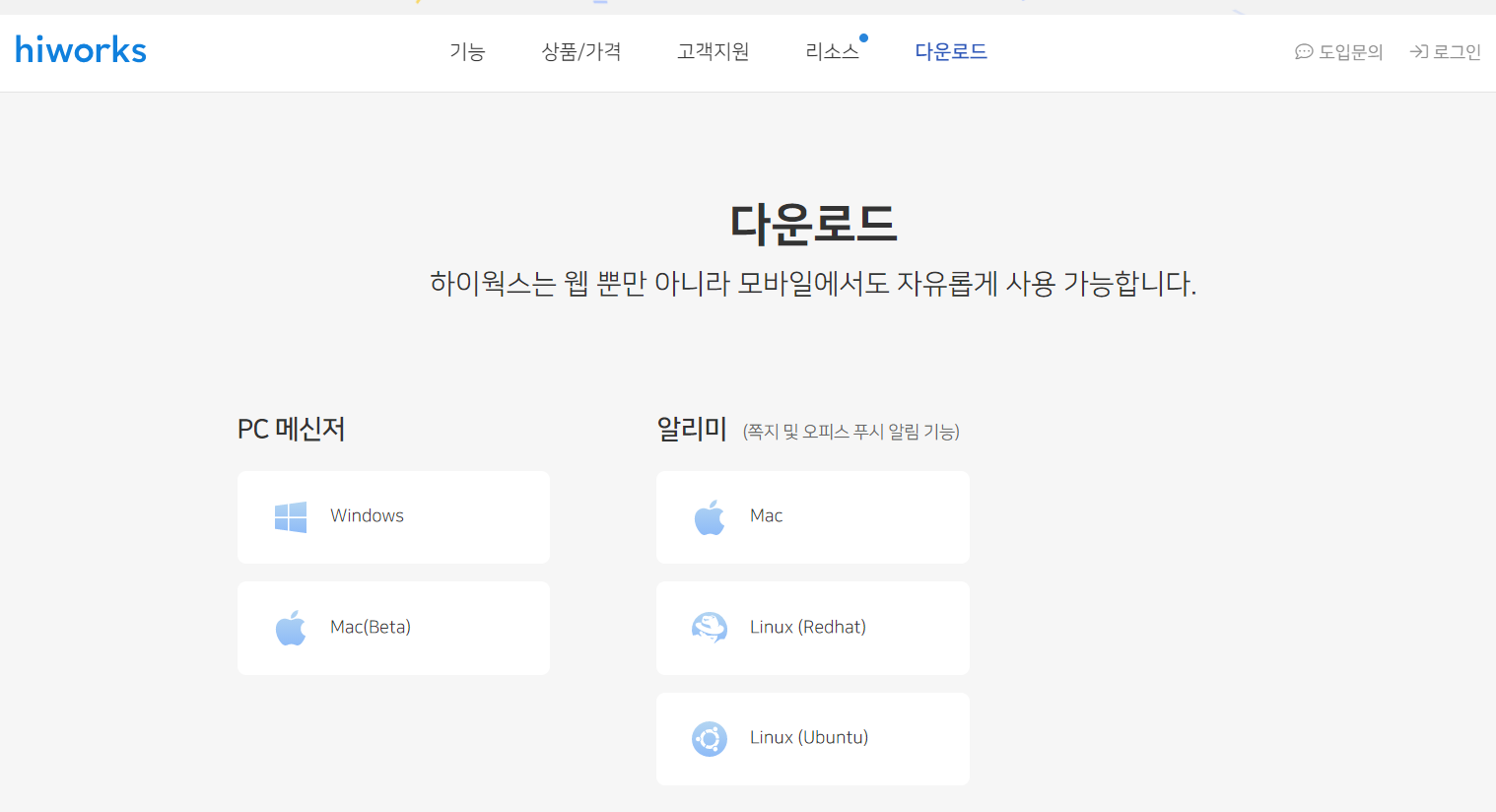Click the large 다운로드 page title
1496x812 pixels.
813,224
